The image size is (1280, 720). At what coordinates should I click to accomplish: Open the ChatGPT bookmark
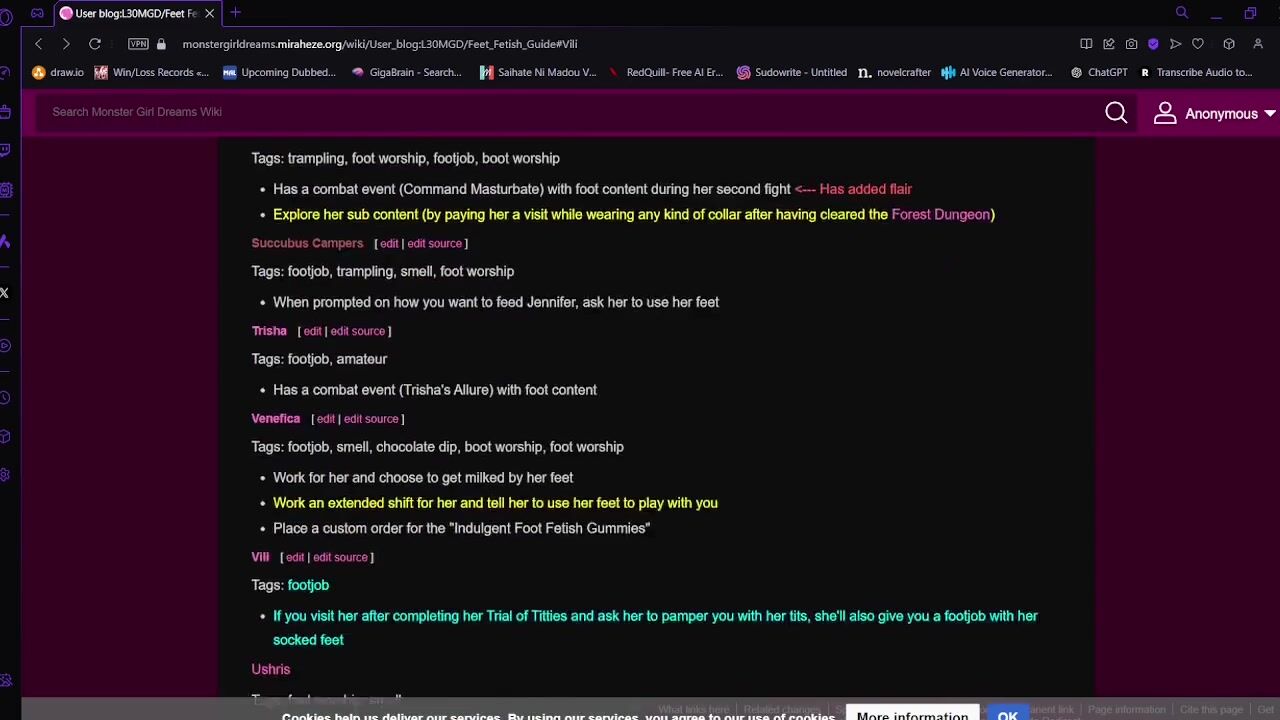click(1098, 72)
